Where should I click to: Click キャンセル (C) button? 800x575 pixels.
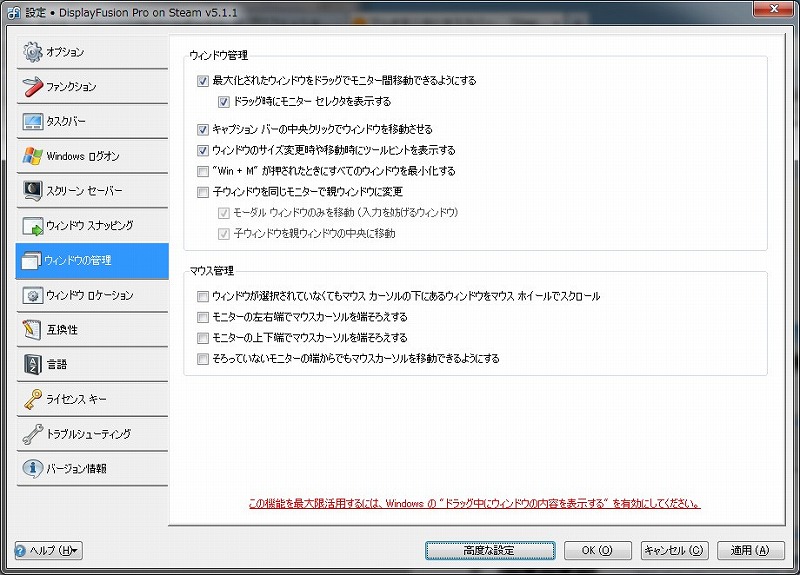pos(674,551)
